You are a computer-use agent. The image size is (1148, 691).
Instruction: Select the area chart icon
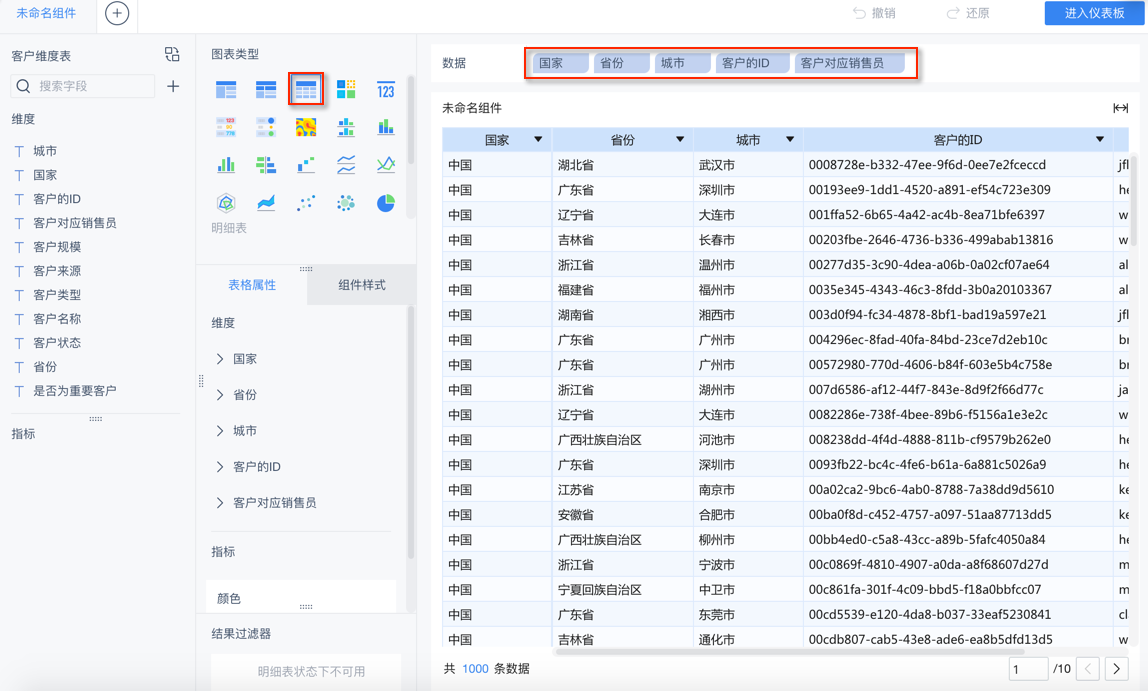coord(266,203)
